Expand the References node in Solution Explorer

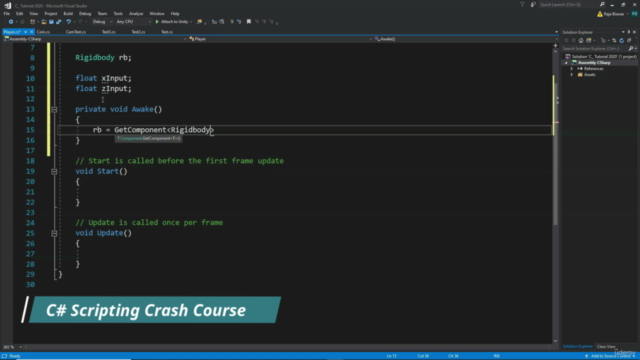tap(572, 69)
